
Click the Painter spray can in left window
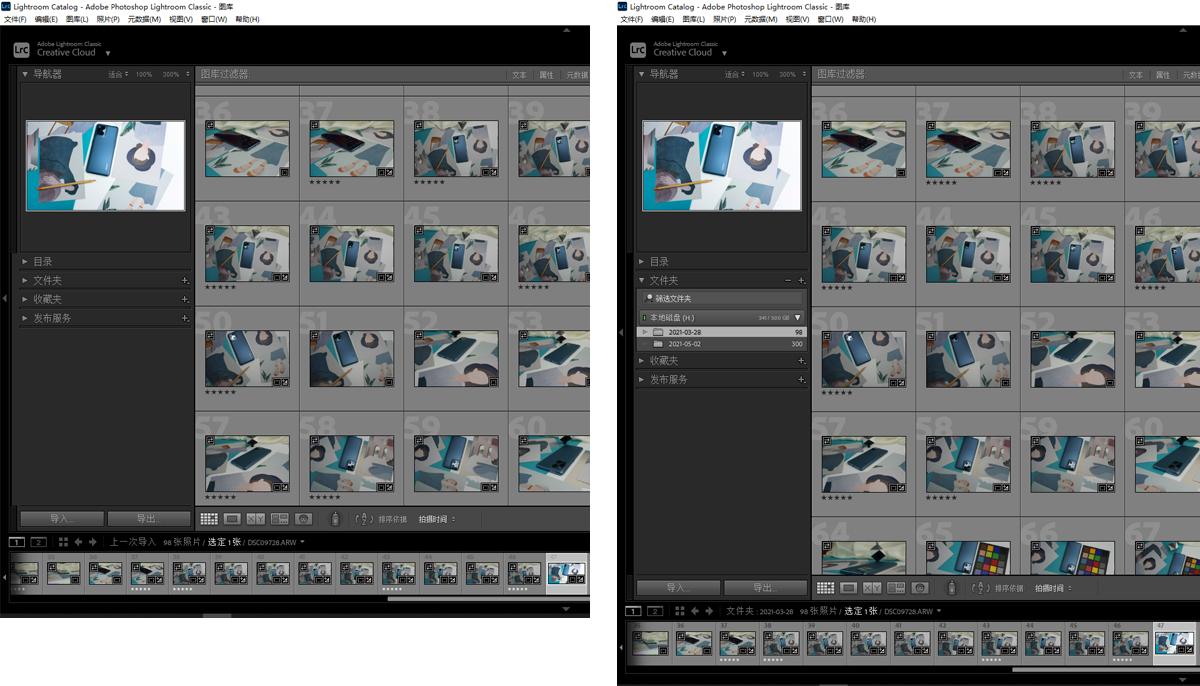(335, 519)
